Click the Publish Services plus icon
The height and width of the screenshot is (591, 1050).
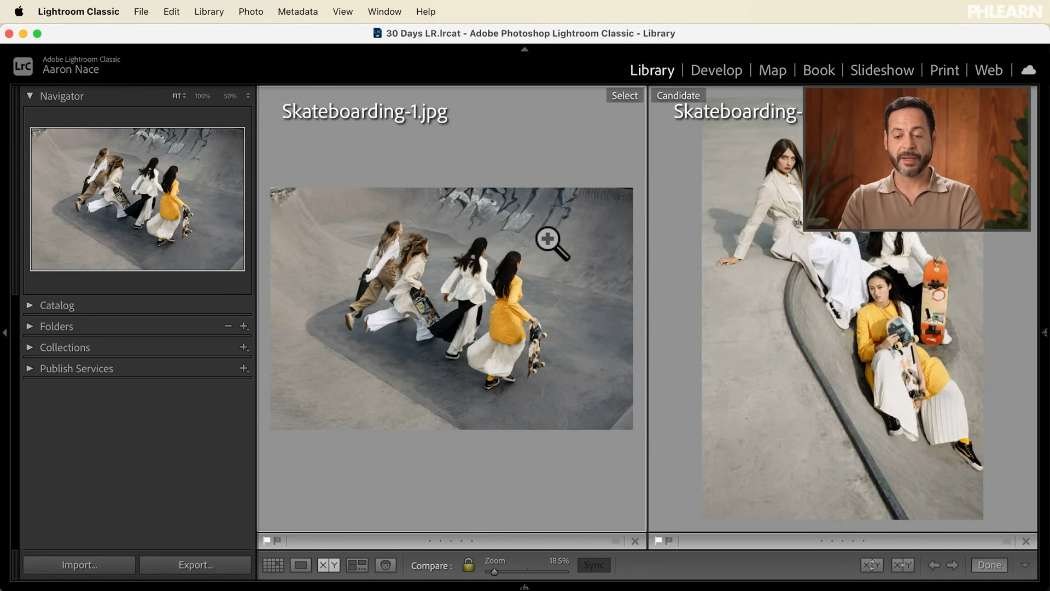[x=244, y=368]
